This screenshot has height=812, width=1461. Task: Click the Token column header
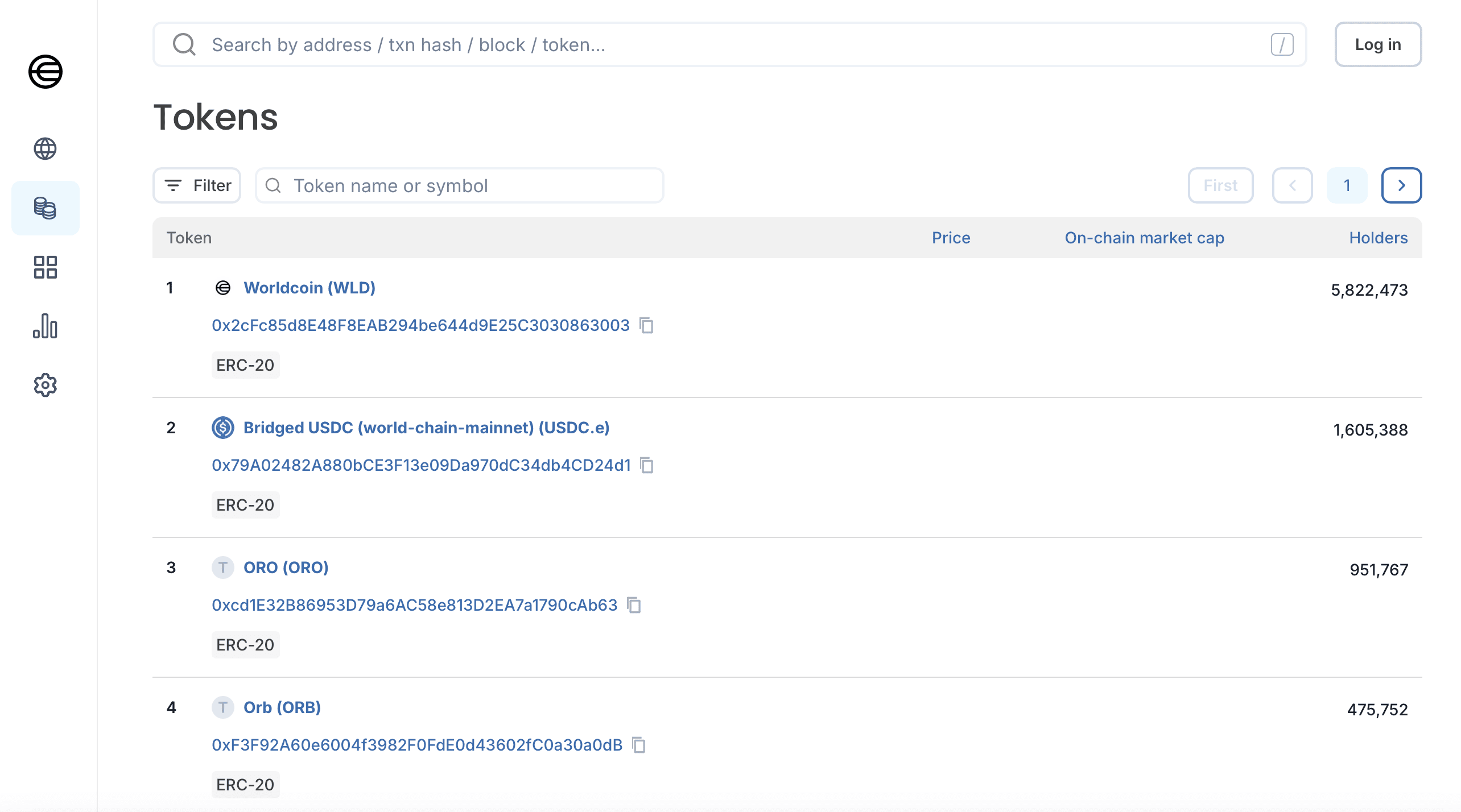[x=189, y=238]
